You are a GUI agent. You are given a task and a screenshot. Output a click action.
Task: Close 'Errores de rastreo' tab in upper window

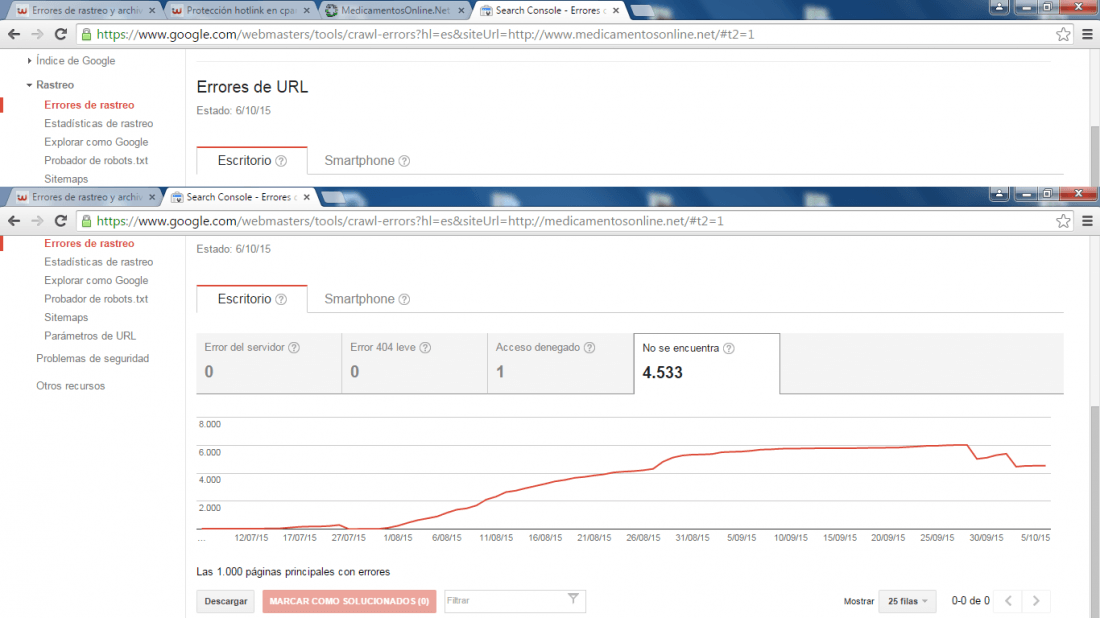pos(152,11)
